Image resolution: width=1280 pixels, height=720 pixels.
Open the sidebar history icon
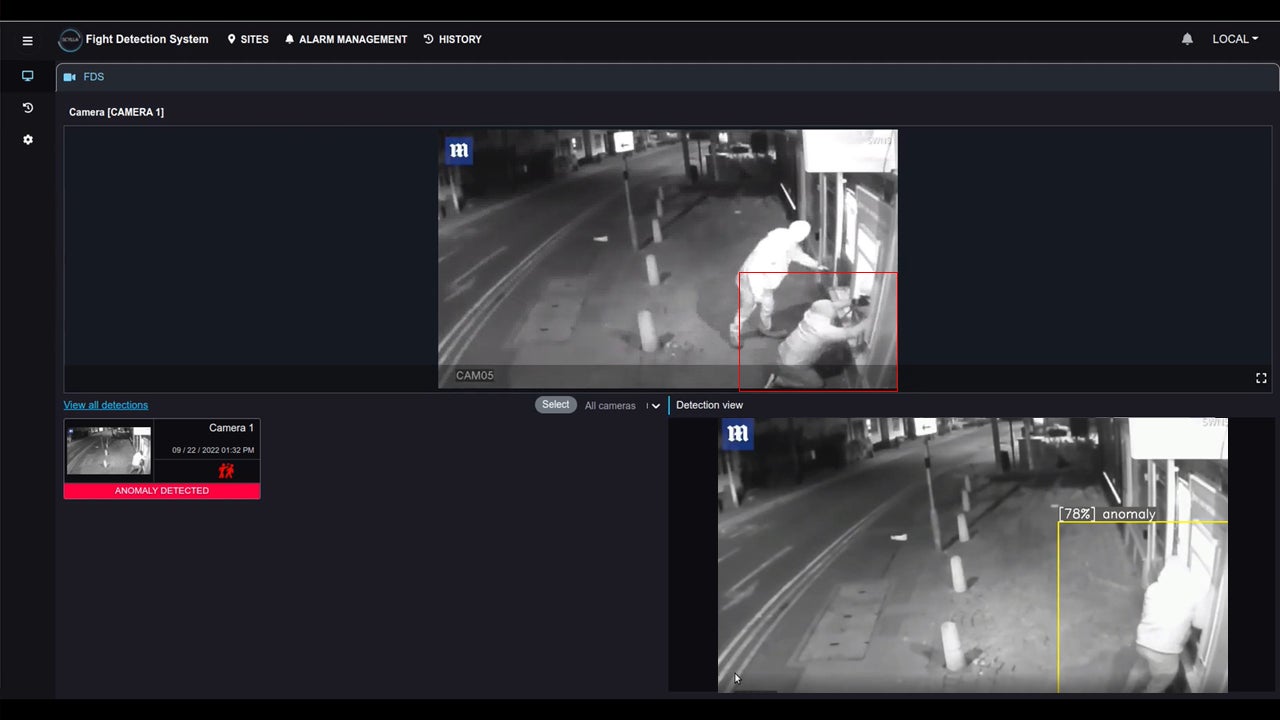(27, 108)
